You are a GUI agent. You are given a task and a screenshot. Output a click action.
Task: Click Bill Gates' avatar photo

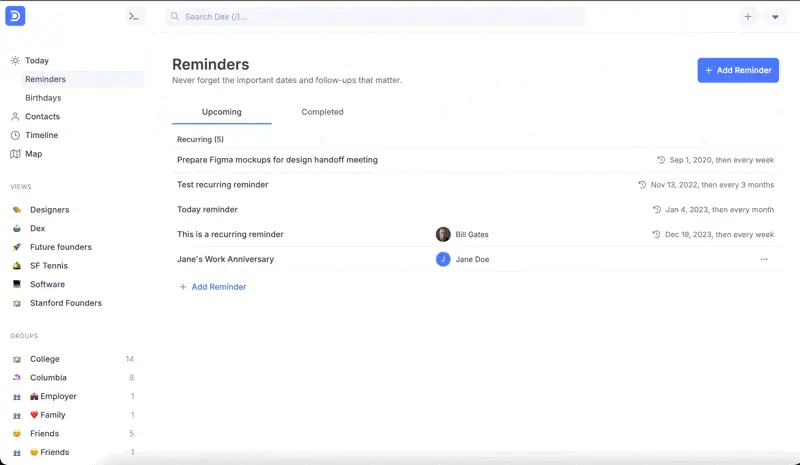click(x=443, y=234)
